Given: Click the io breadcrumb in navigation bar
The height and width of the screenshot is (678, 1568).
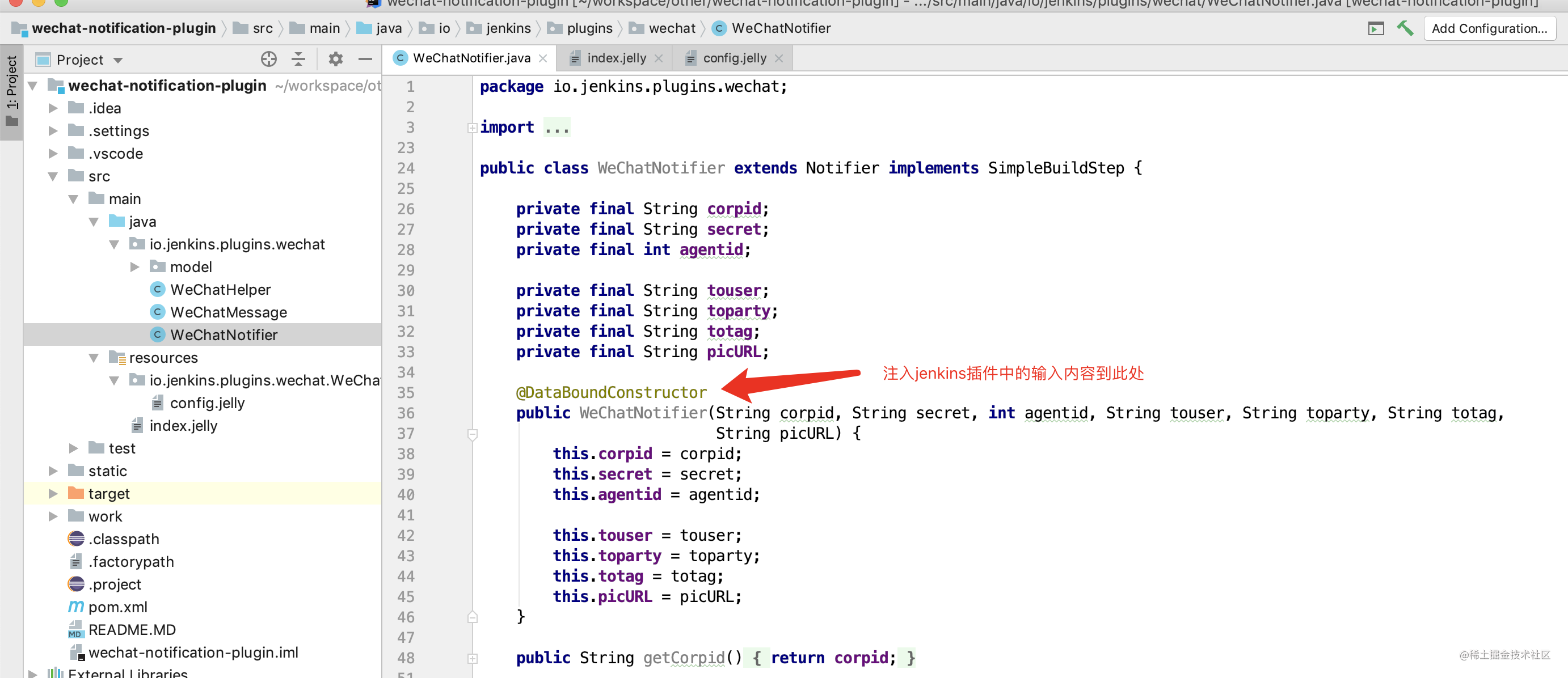Looking at the screenshot, I should (435, 28).
